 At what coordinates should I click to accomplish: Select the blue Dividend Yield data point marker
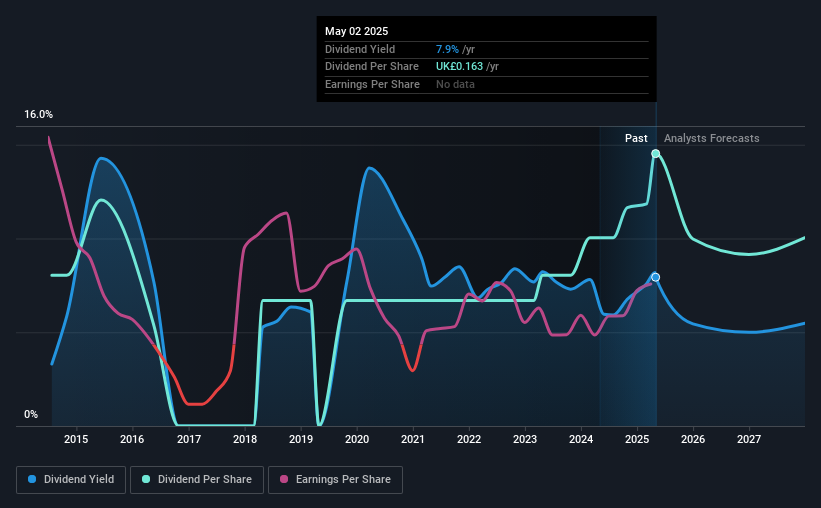(x=656, y=277)
